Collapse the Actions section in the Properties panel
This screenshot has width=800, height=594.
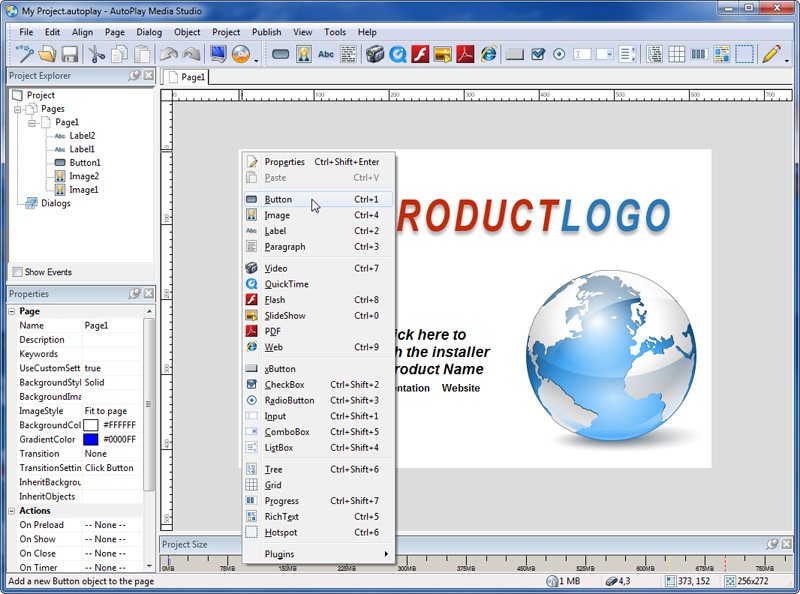click(14, 510)
